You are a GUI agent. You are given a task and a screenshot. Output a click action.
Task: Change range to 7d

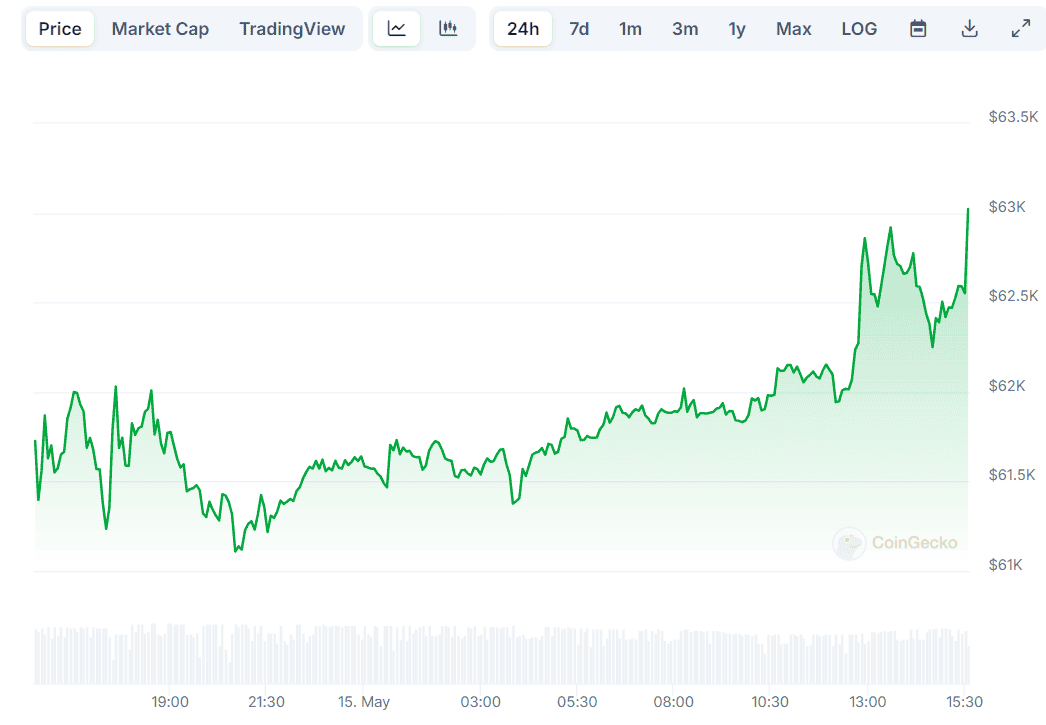click(x=579, y=29)
